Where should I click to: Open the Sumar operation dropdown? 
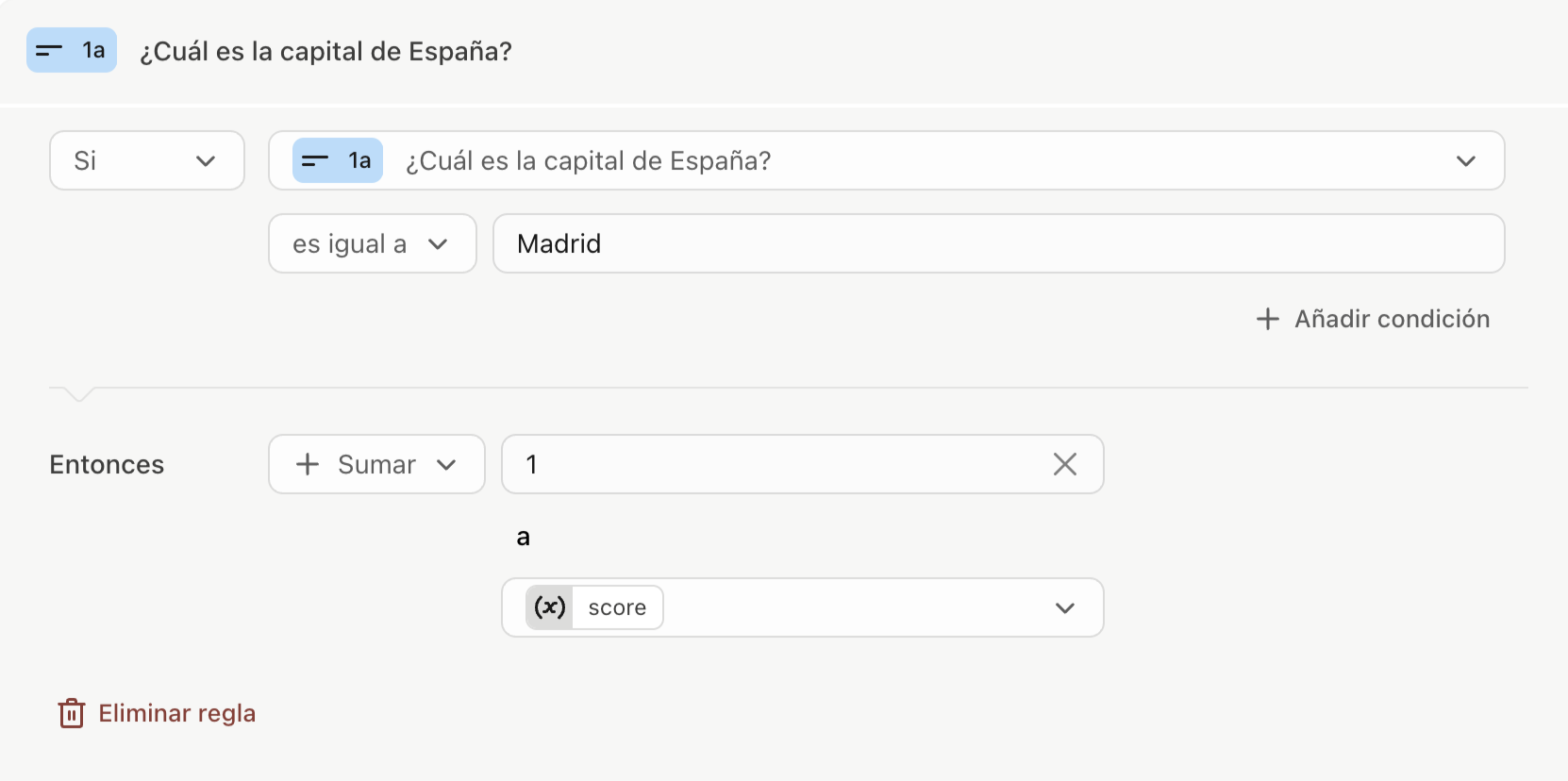click(x=376, y=464)
